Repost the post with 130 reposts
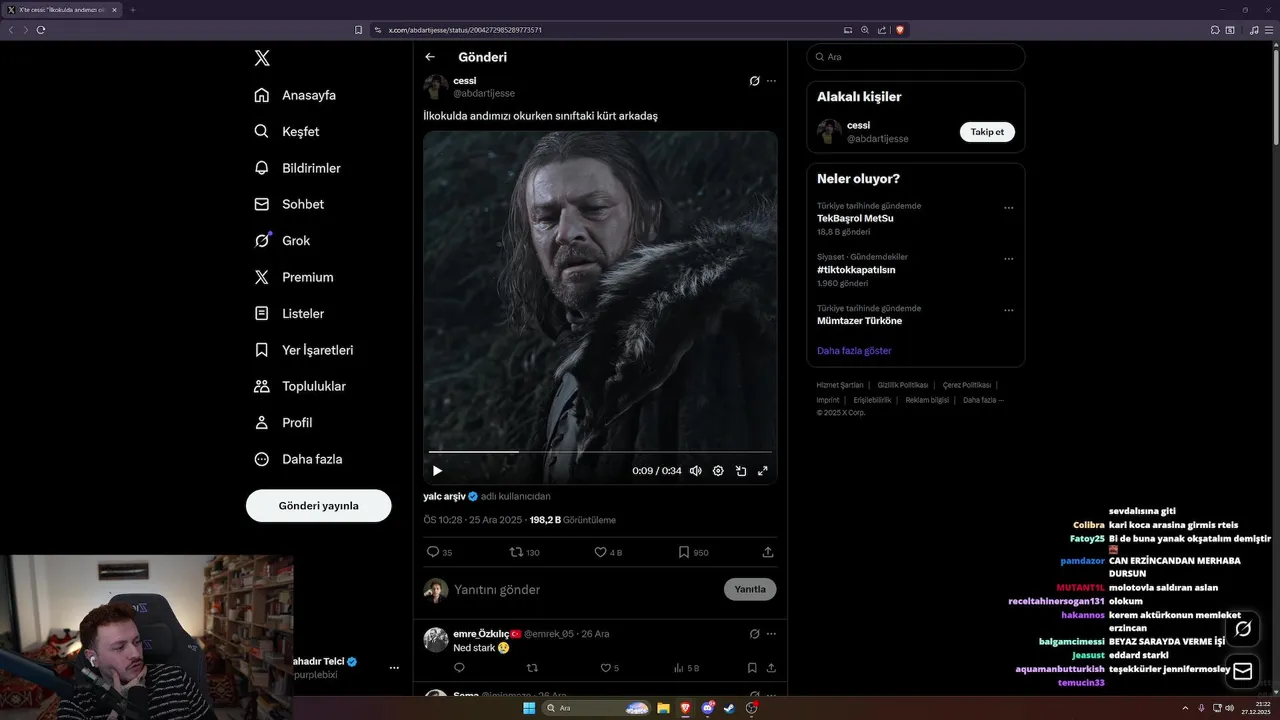This screenshot has width=1280, height=720. pyautogui.click(x=517, y=552)
